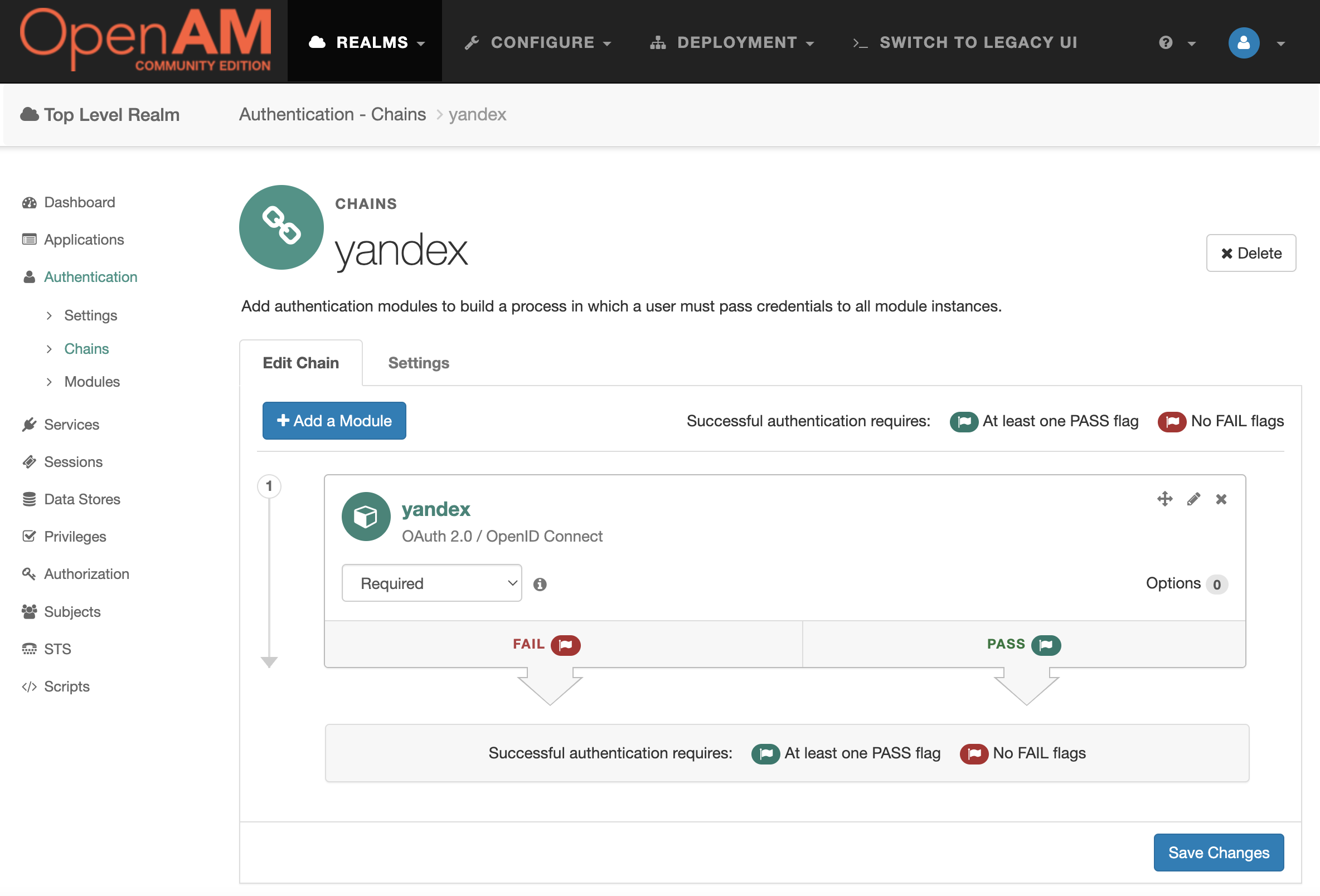Select the Edit Chain tab
1320x896 pixels.
[300, 363]
